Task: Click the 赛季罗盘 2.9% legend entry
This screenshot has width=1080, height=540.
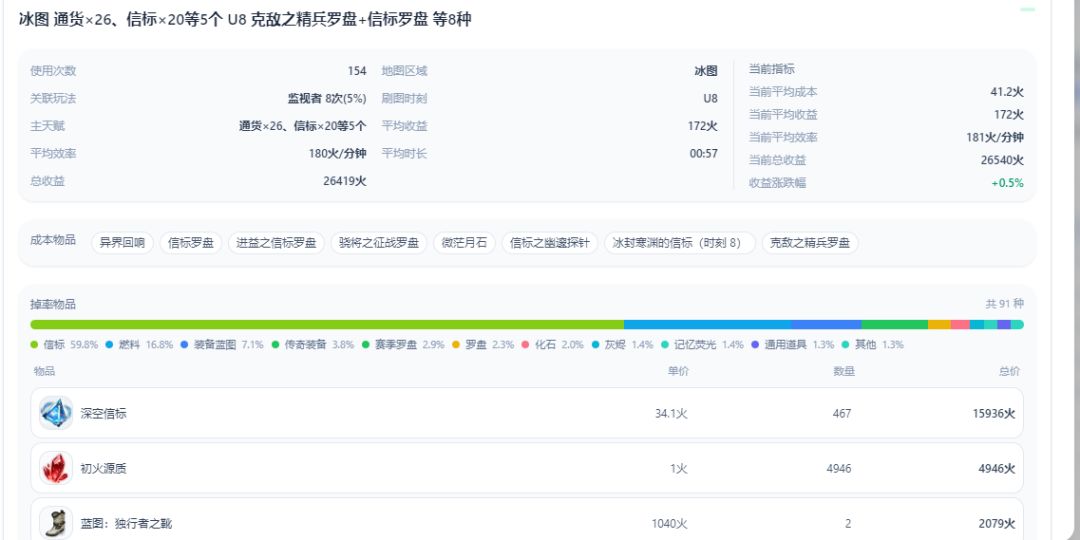Action: coord(403,344)
